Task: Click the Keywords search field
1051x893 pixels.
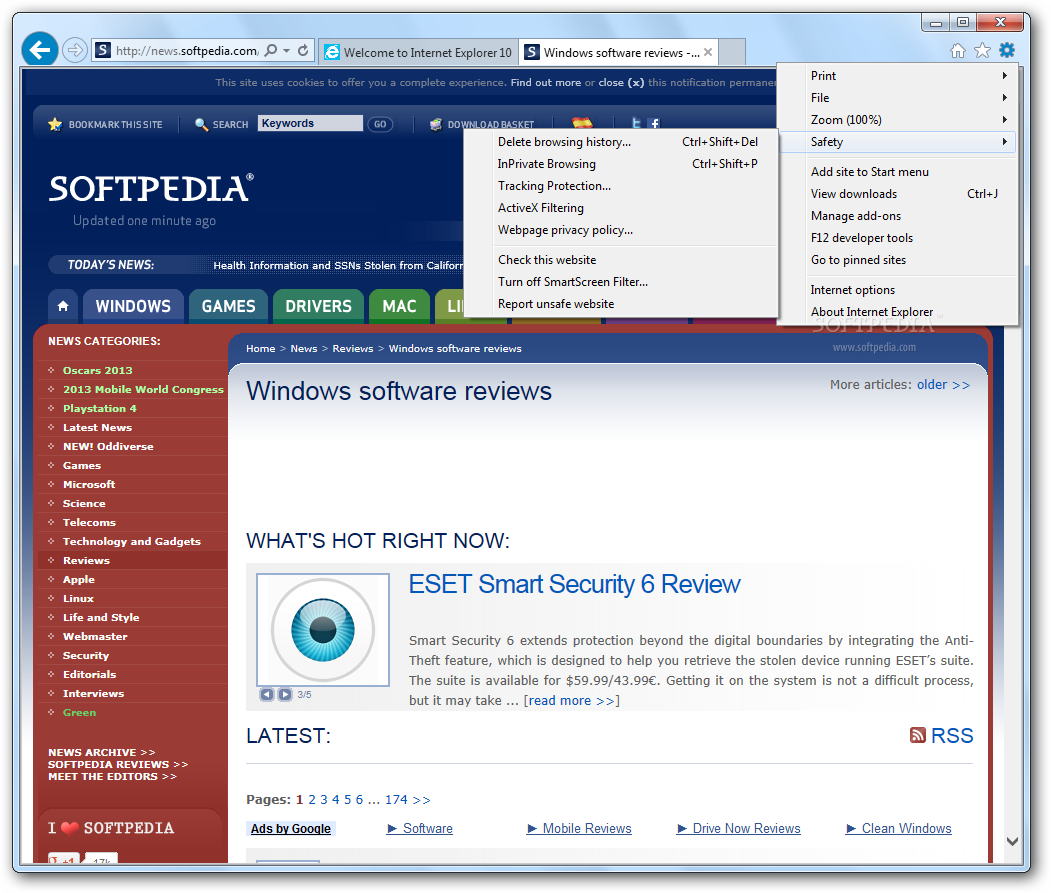Action: coord(310,123)
